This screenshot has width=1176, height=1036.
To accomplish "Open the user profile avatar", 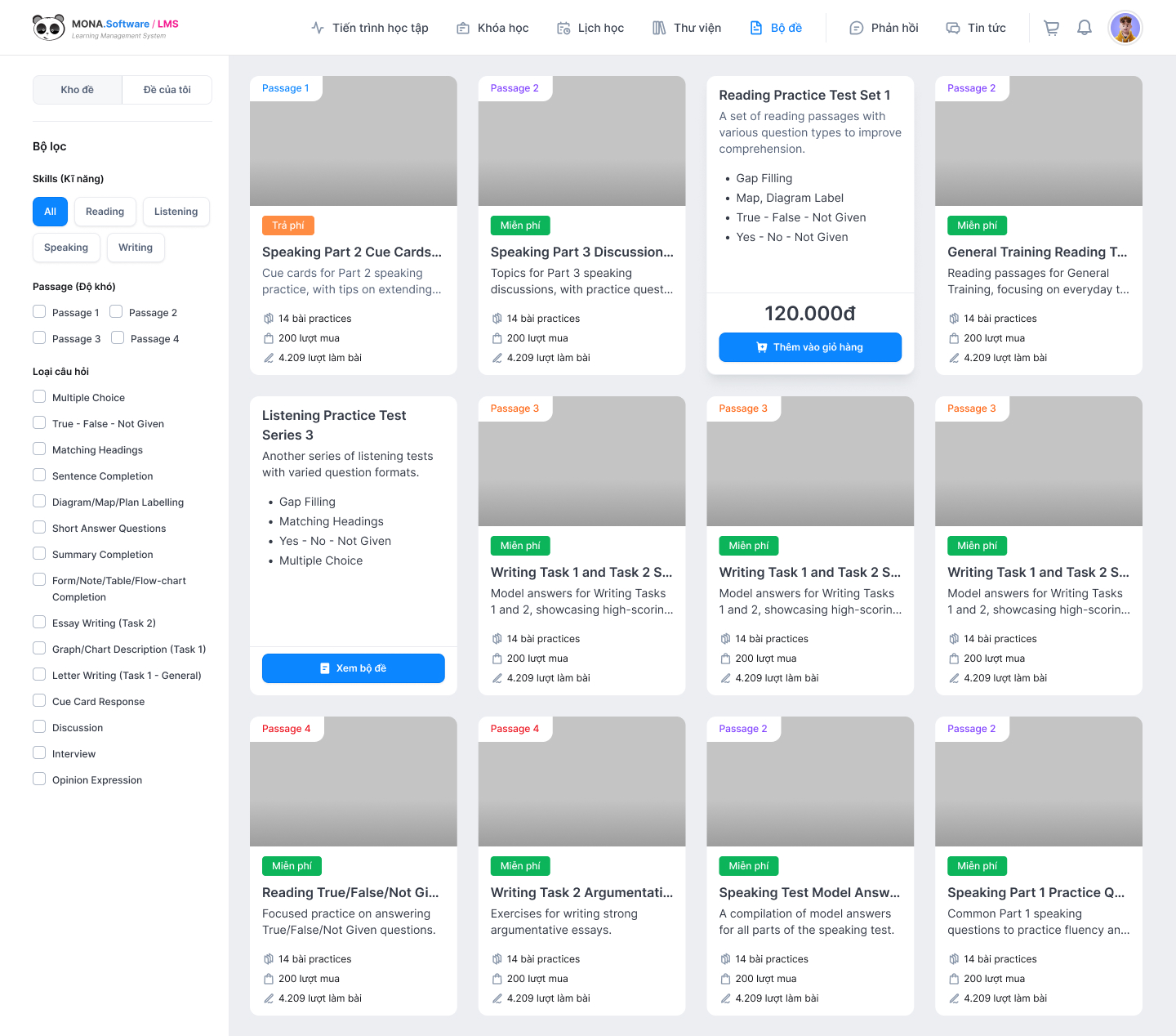I will (1125, 28).
